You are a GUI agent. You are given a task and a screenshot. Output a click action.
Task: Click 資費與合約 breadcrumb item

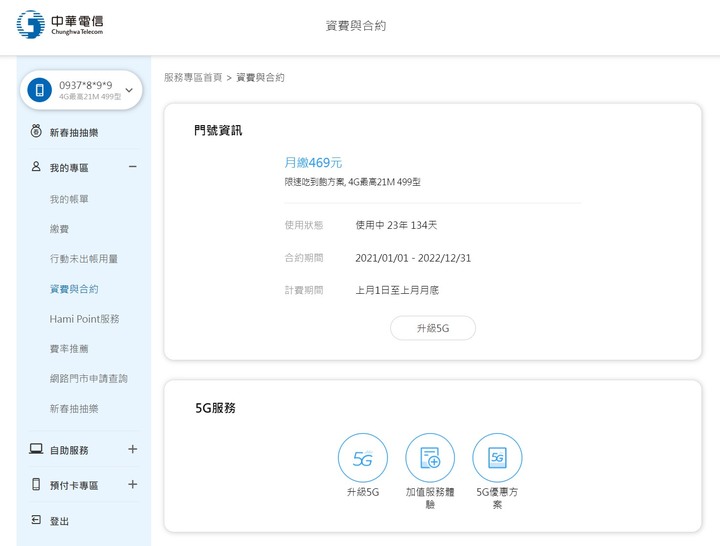[260, 78]
